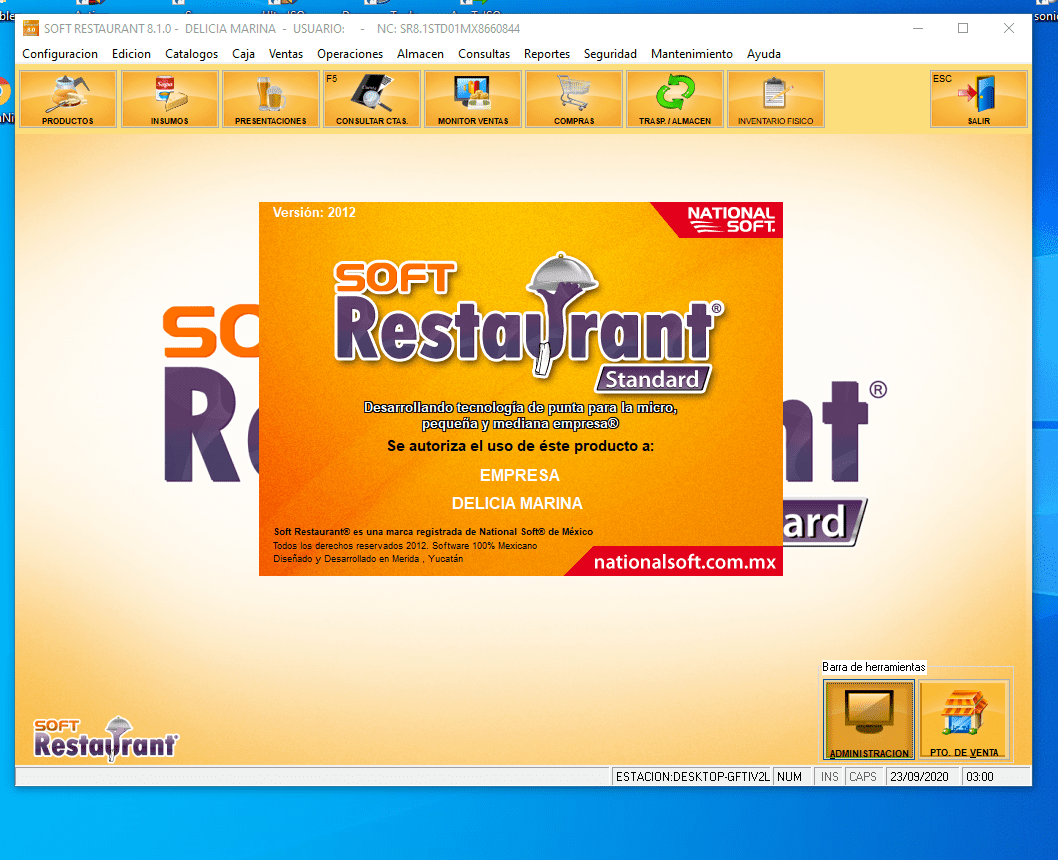1058x860 pixels.
Task: Expand the Ventas menu
Action: pyautogui.click(x=286, y=54)
